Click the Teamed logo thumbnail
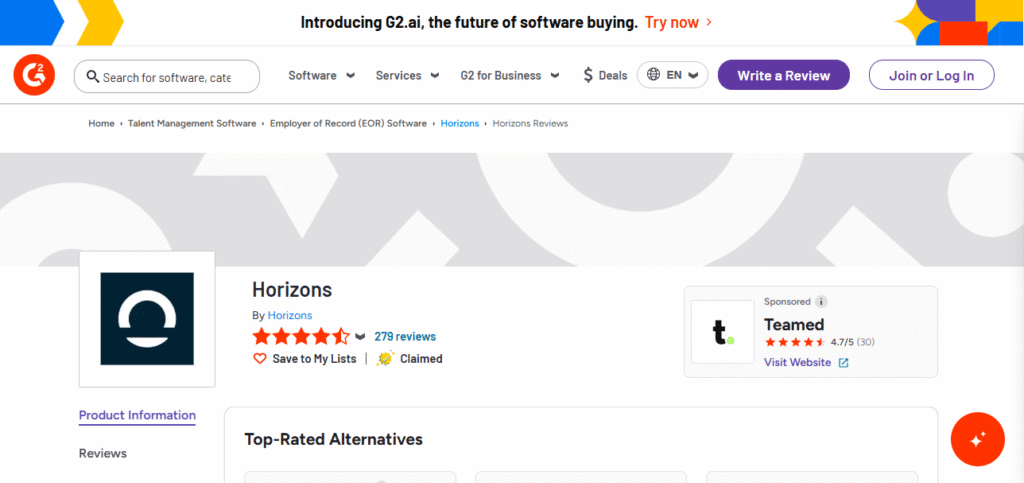1024x483 pixels. (x=722, y=332)
